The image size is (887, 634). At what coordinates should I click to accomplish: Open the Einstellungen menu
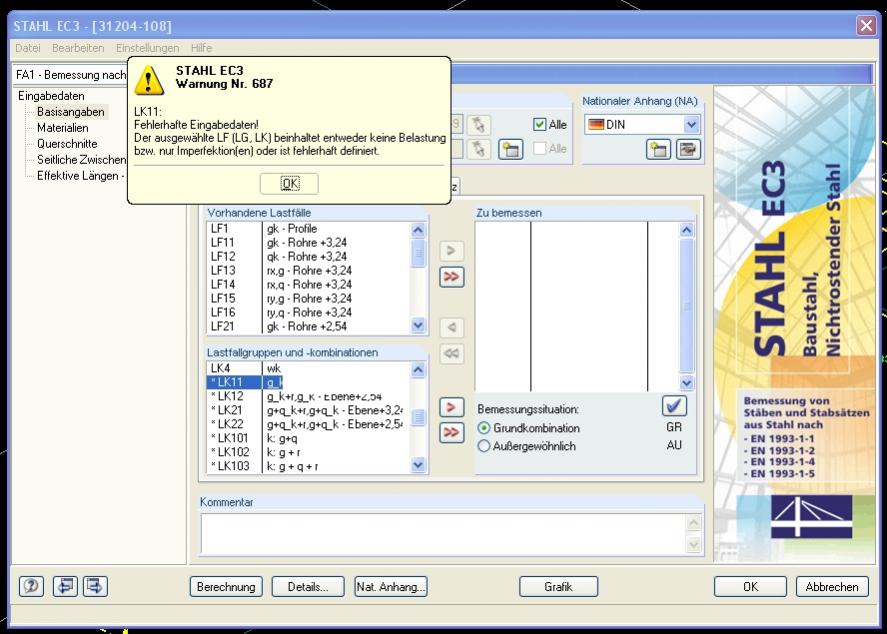tap(148, 48)
